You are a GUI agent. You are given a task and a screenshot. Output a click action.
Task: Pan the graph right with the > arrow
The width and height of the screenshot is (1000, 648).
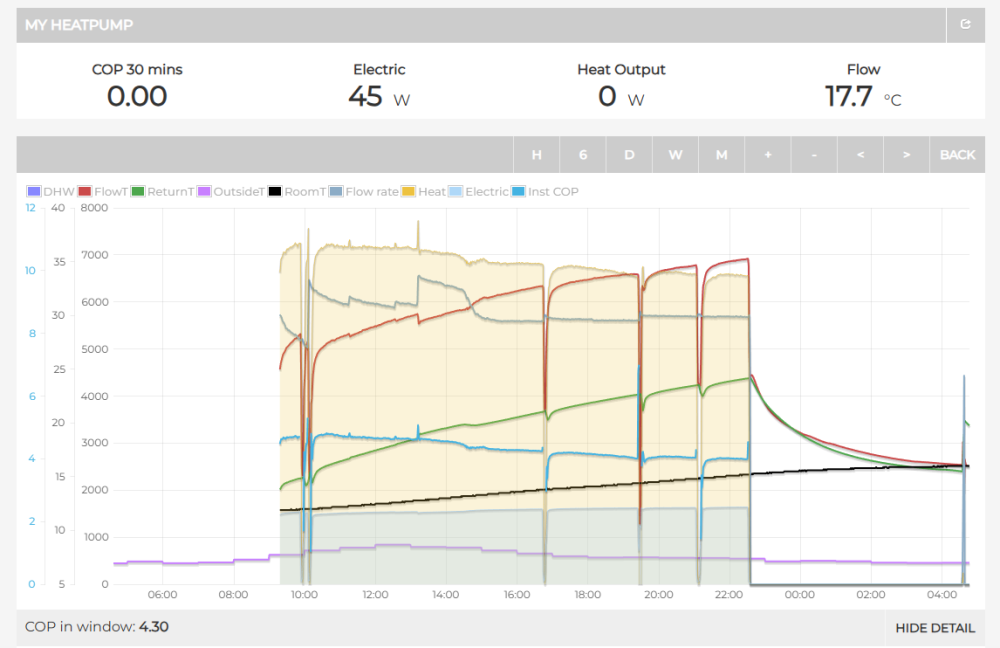click(906, 155)
